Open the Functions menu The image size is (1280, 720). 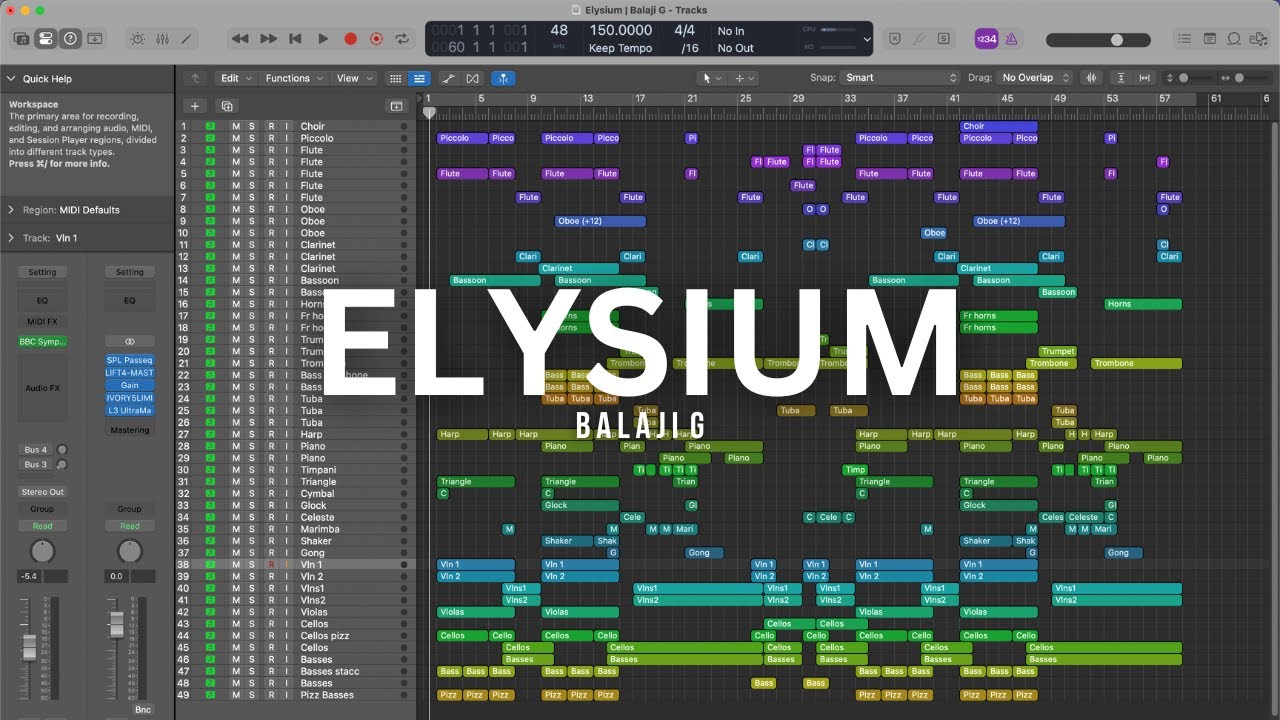pyautogui.click(x=294, y=78)
